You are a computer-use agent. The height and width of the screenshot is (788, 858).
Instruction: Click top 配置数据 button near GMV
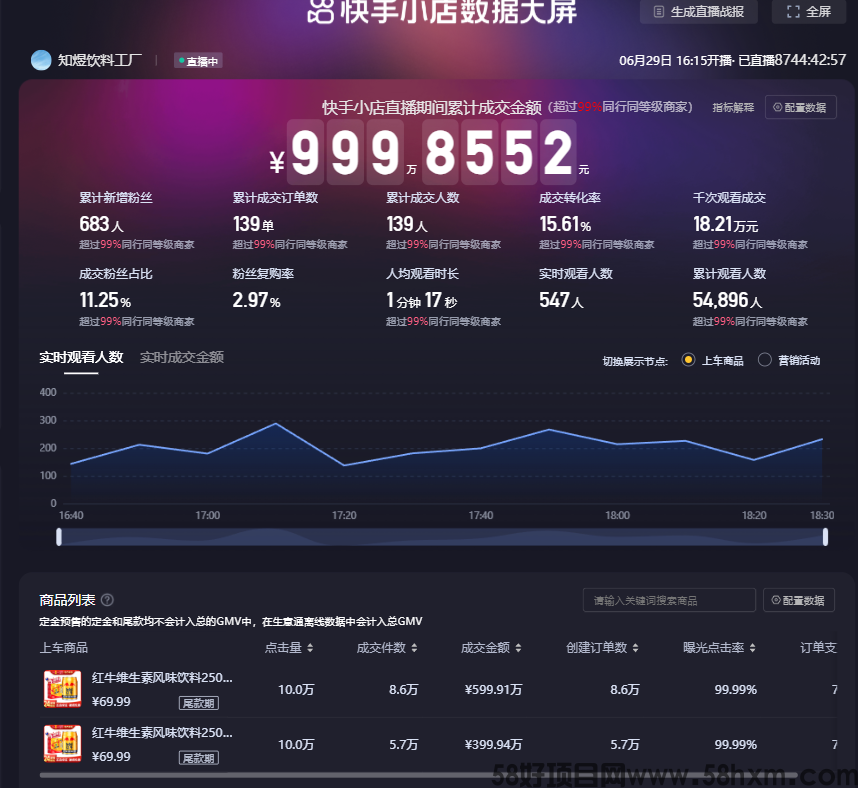click(x=801, y=107)
